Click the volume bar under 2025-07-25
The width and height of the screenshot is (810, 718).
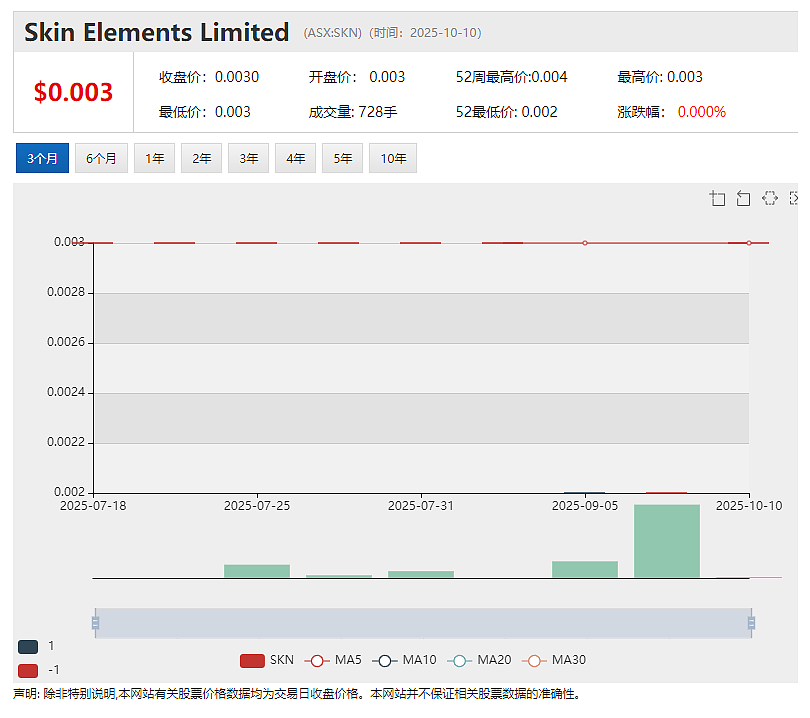coord(257,571)
